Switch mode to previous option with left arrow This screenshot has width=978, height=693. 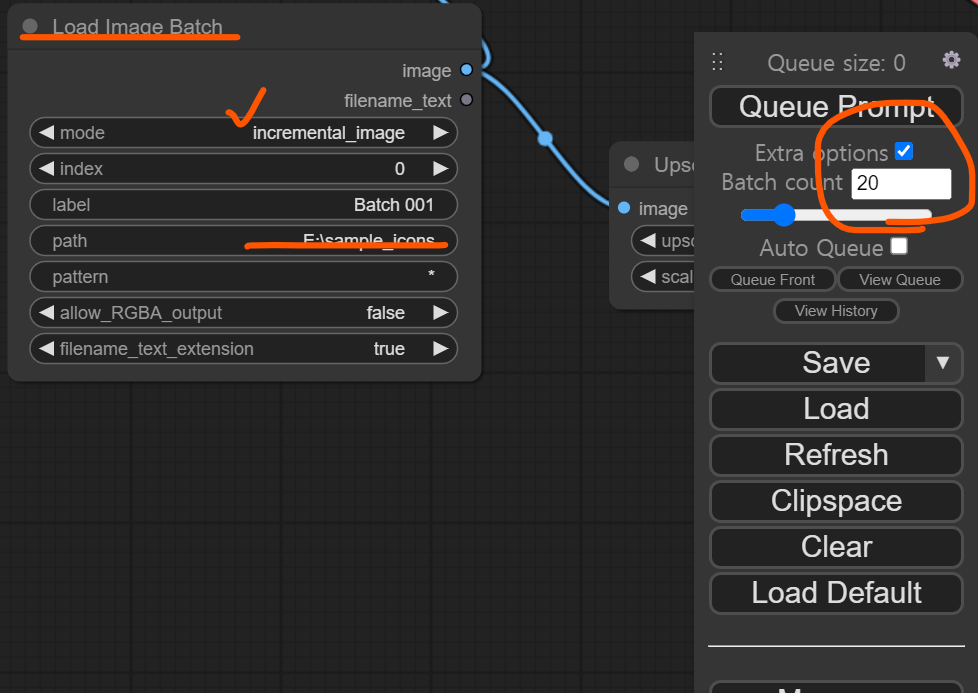click(x=46, y=132)
